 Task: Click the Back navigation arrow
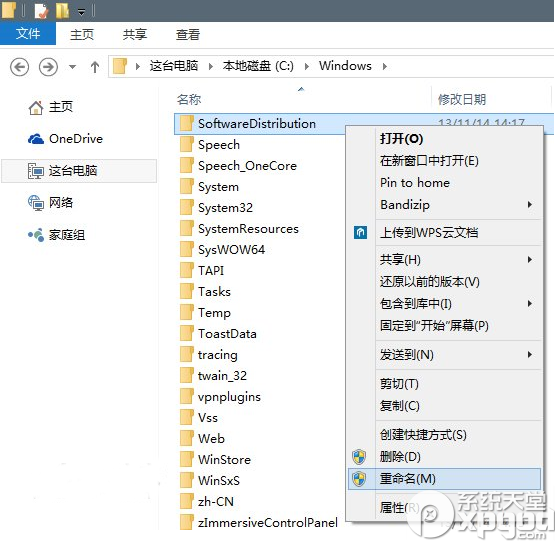(19, 67)
